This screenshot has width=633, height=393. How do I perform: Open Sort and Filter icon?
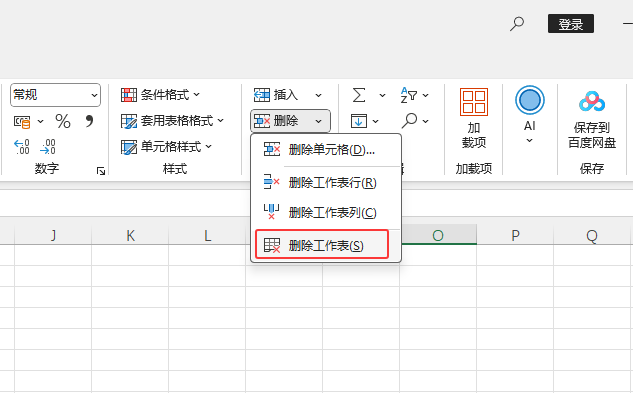pos(409,95)
